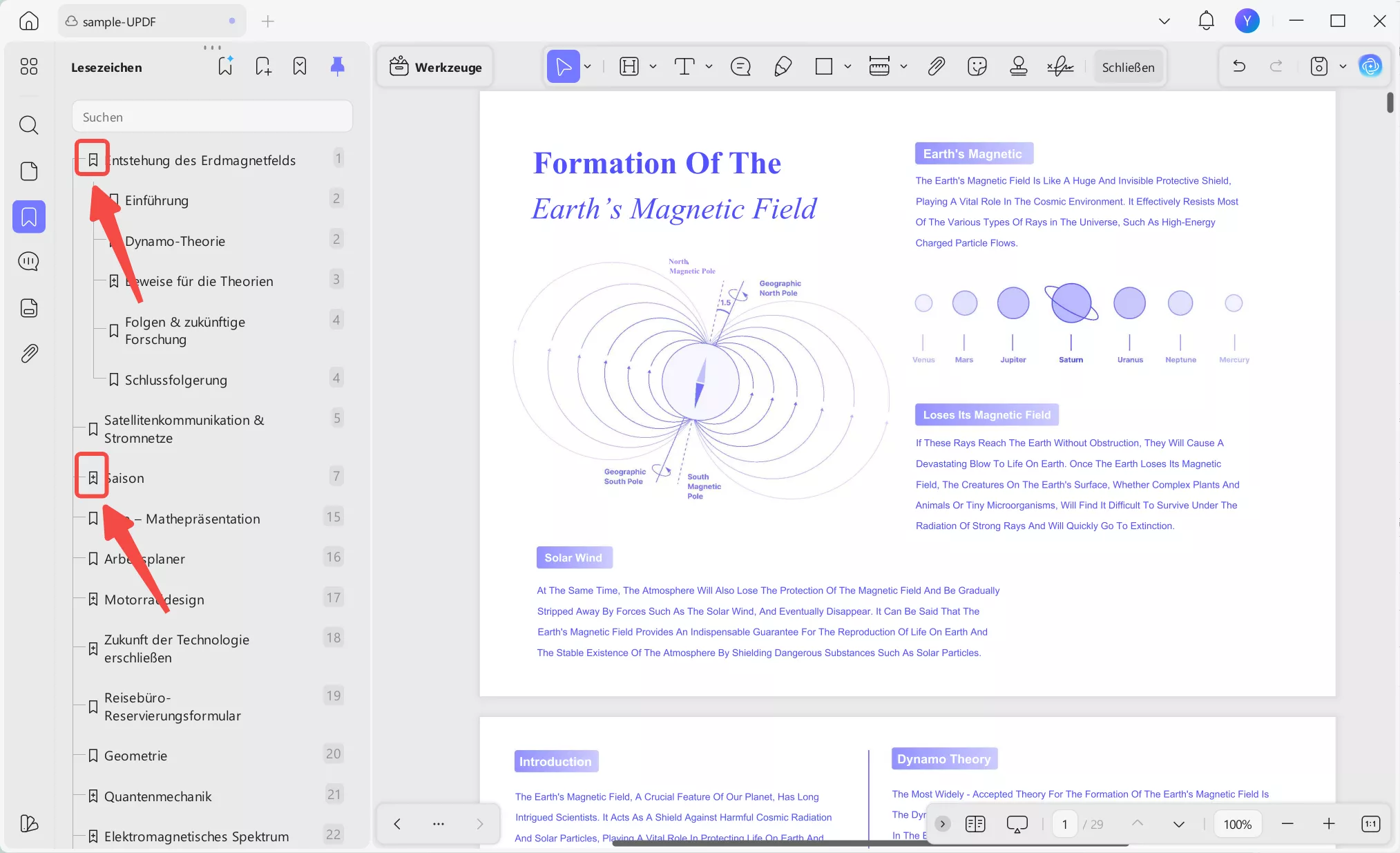Open the text tool dropdown arrow

pos(709,67)
